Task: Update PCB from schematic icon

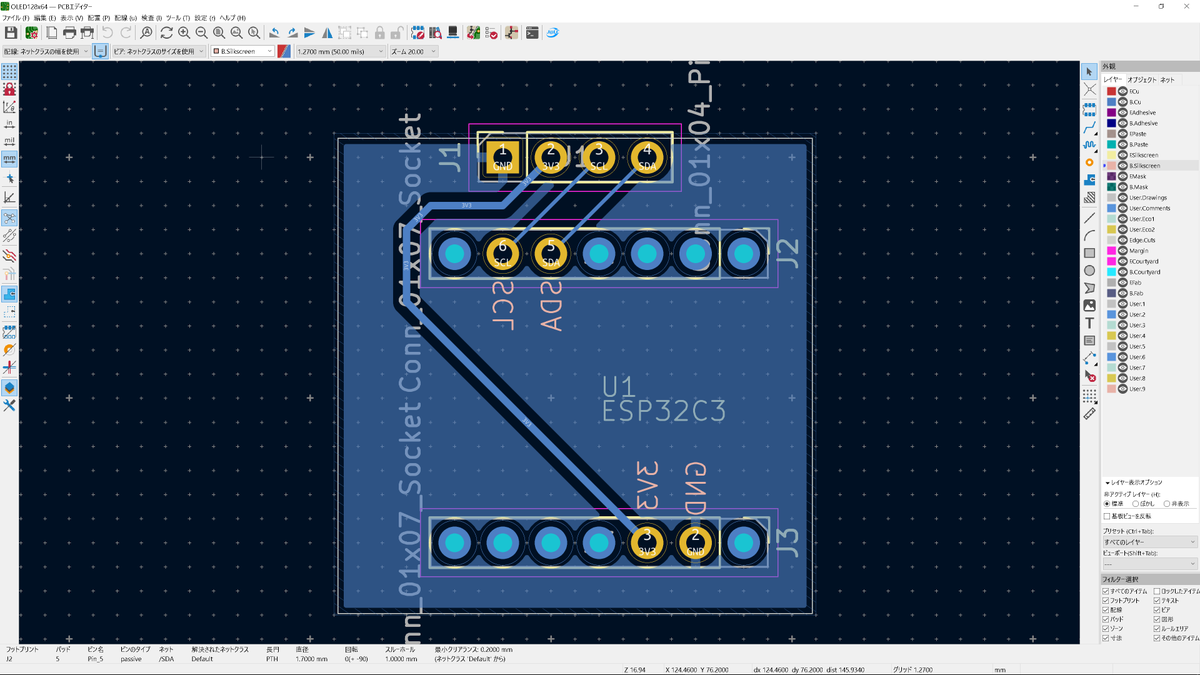Action: tap(473, 33)
